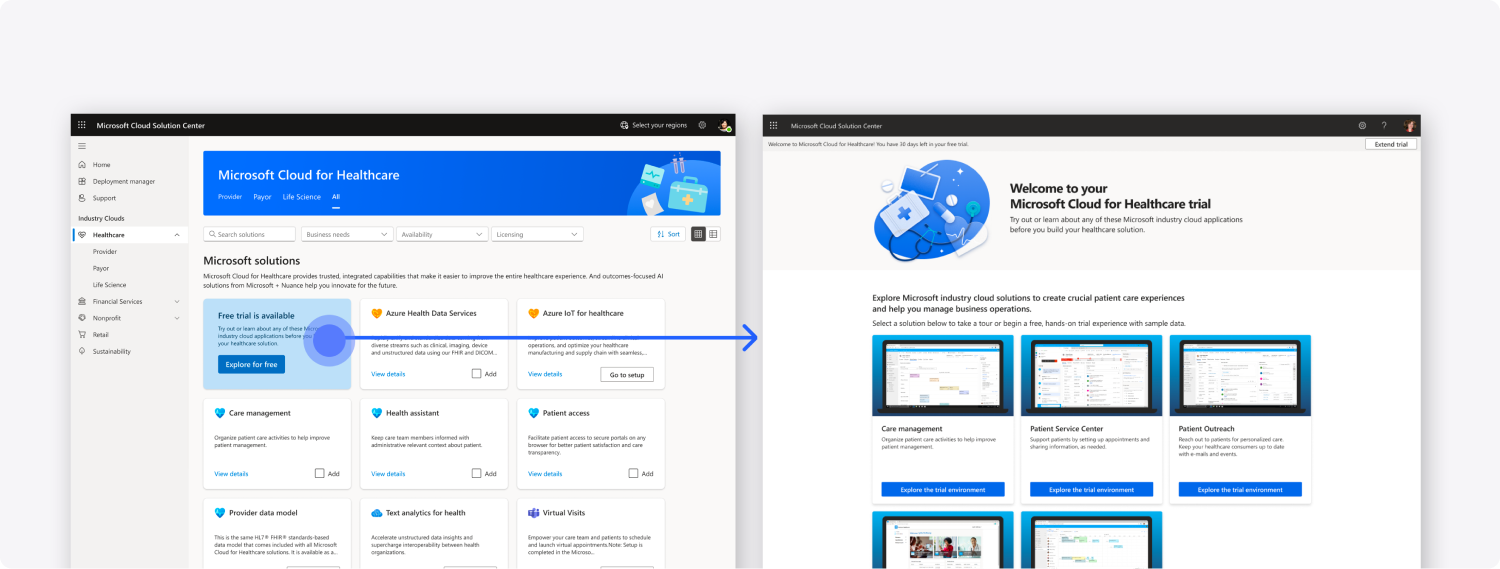This screenshot has height=569, width=1500.
Task: Check Add for Azure Health Data Services
Action: [477, 374]
